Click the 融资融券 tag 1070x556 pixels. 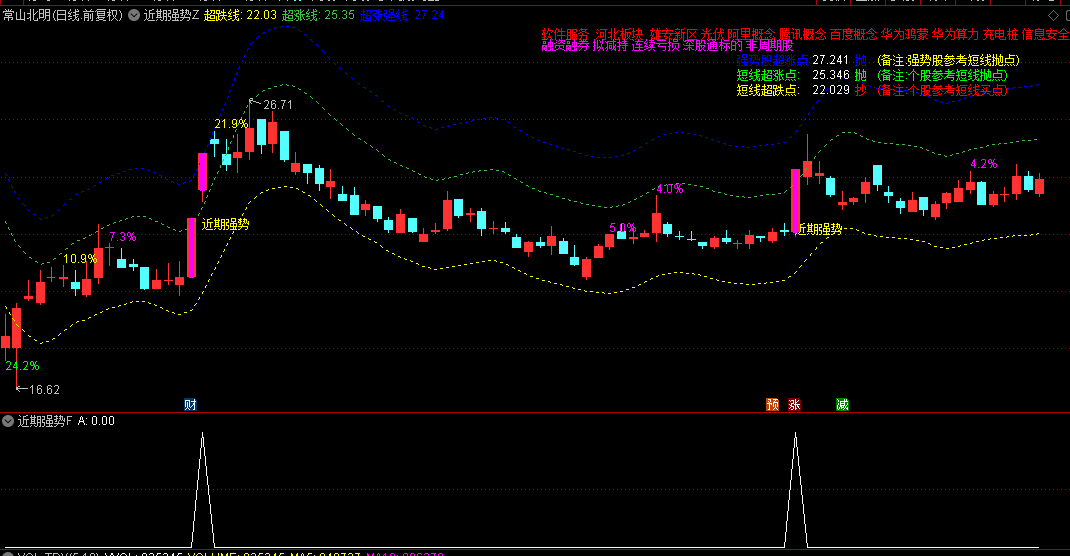565,46
